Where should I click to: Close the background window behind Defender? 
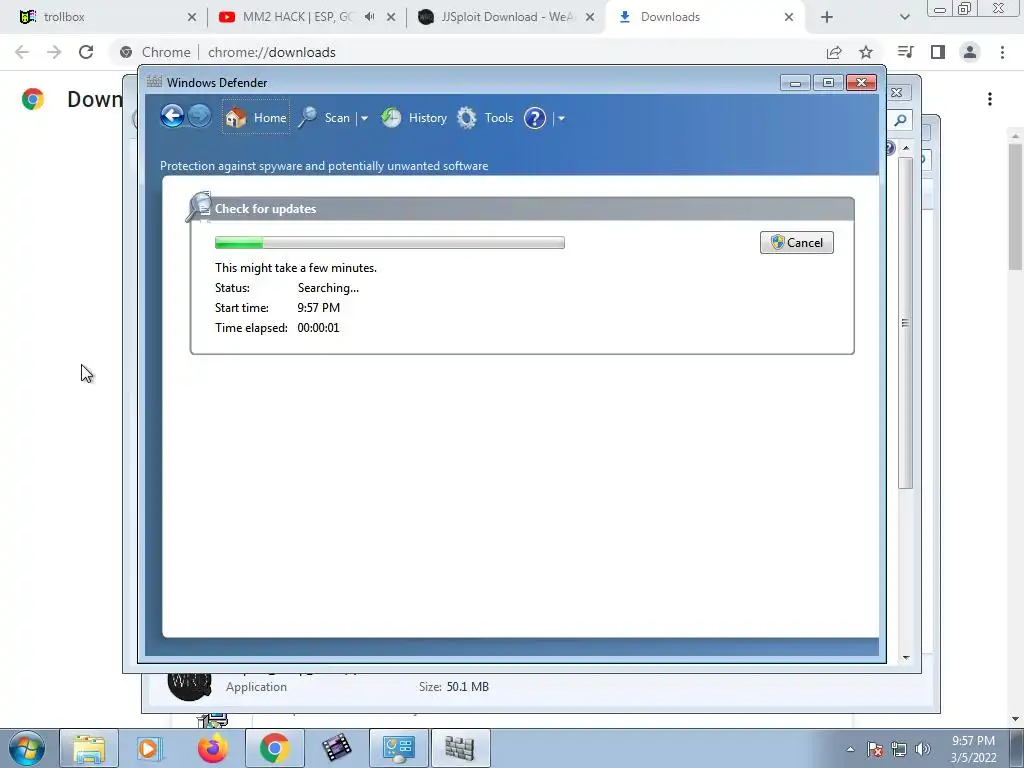point(897,93)
